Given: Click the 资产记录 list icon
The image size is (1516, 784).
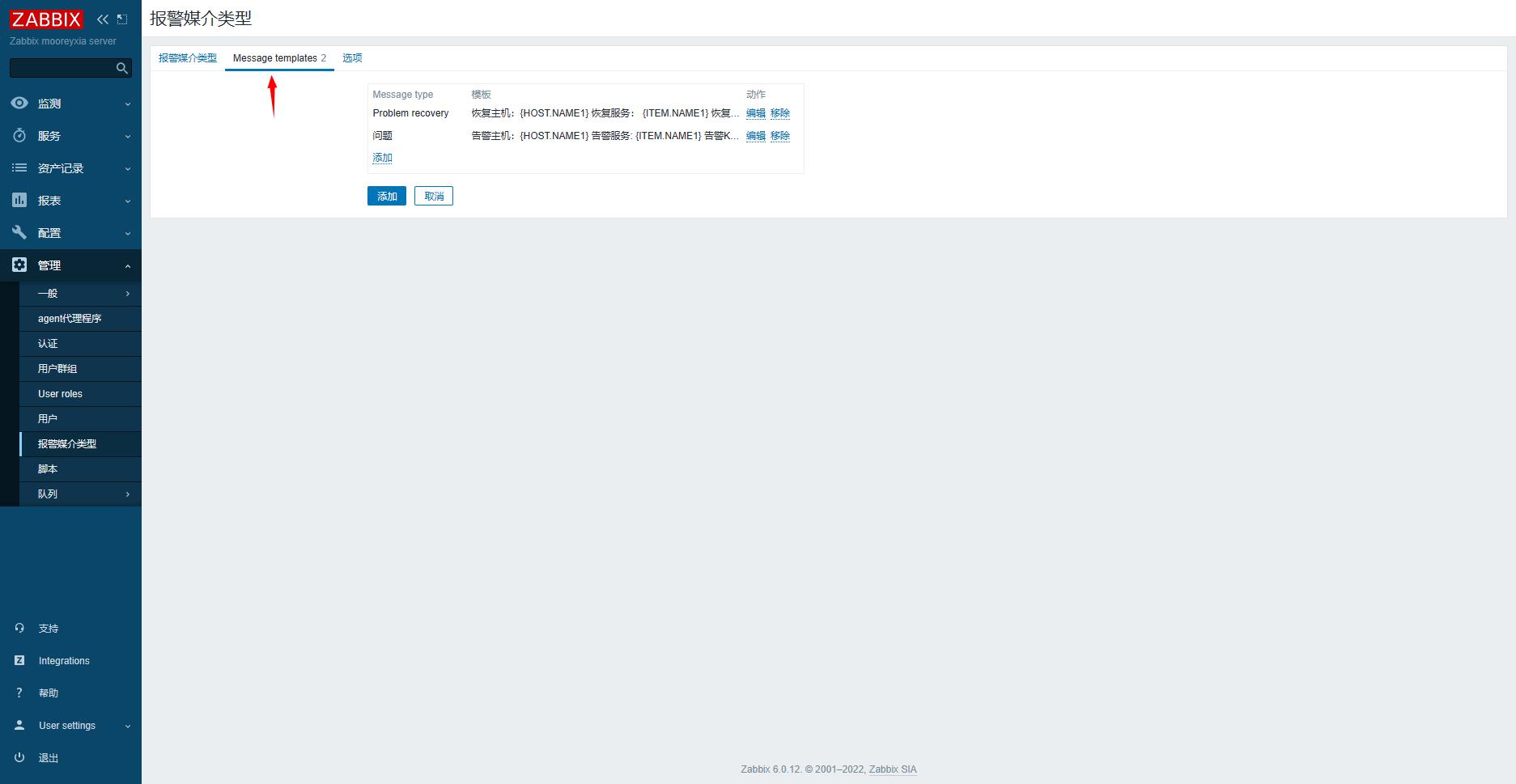Looking at the screenshot, I should click(x=19, y=168).
